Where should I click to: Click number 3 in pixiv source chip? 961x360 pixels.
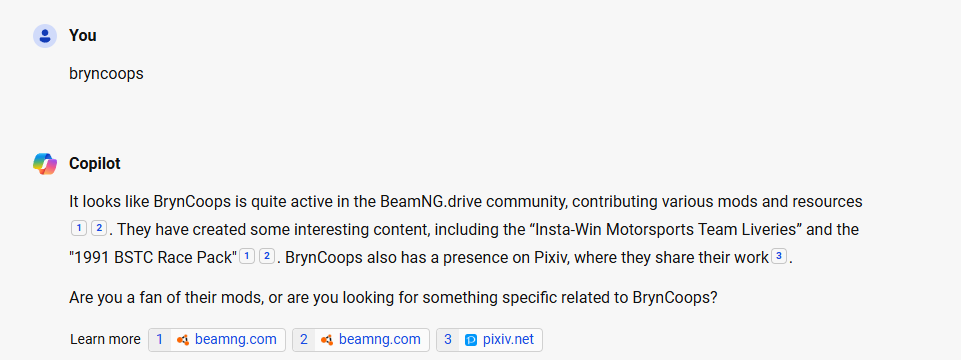[x=448, y=340]
